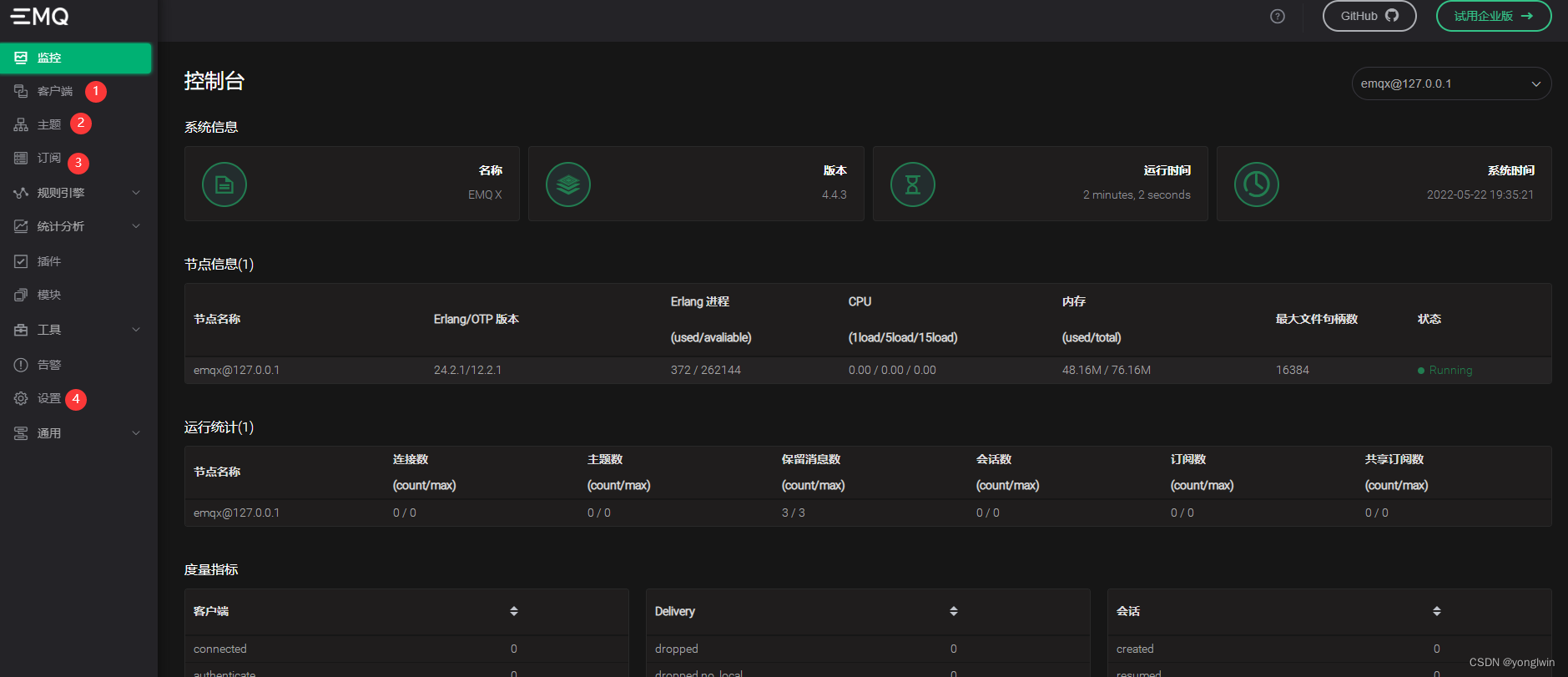Expand the 统计分析 submenu chevron
Image resolution: width=1568 pixels, height=677 pixels.
pyautogui.click(x=136, y=226)
